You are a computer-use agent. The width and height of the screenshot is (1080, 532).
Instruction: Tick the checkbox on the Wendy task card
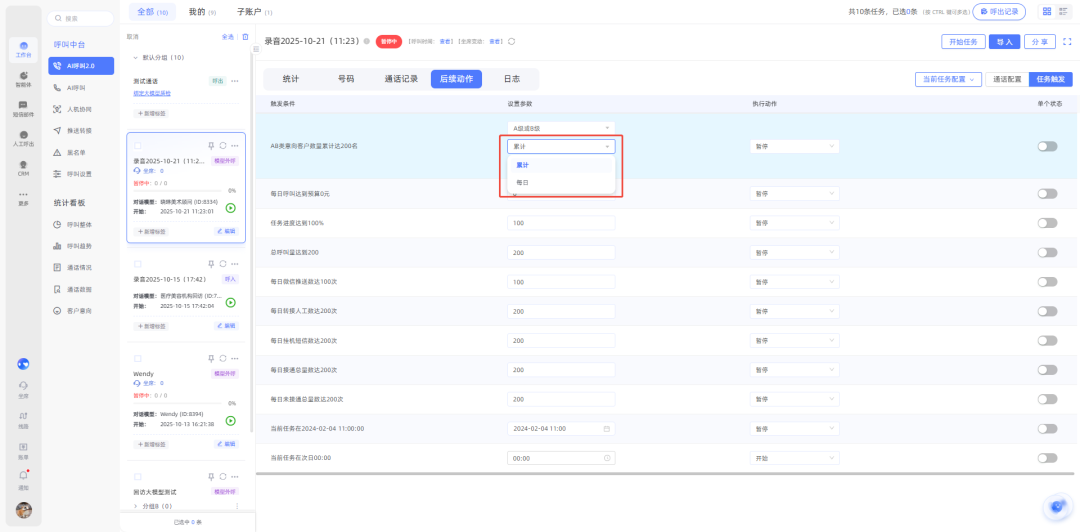click(138, 358)
